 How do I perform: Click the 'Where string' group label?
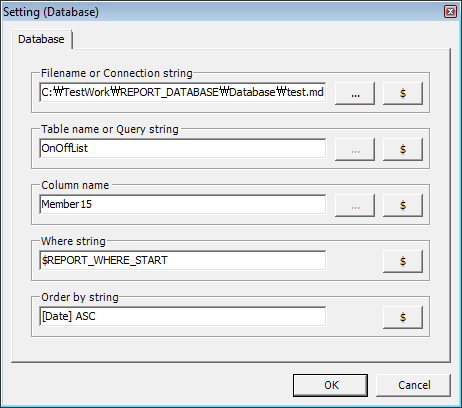pyautogui.click(x=73, y=241)
